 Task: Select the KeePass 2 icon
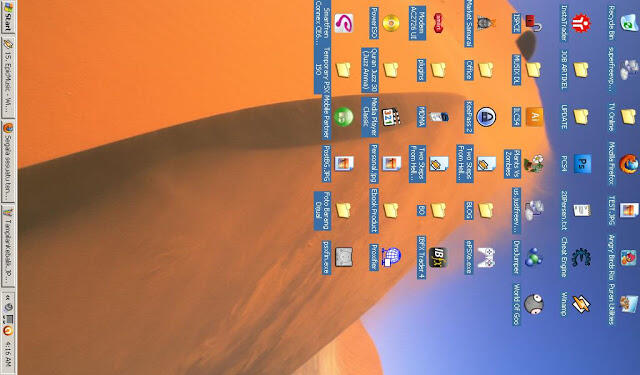tap(486, 117)
